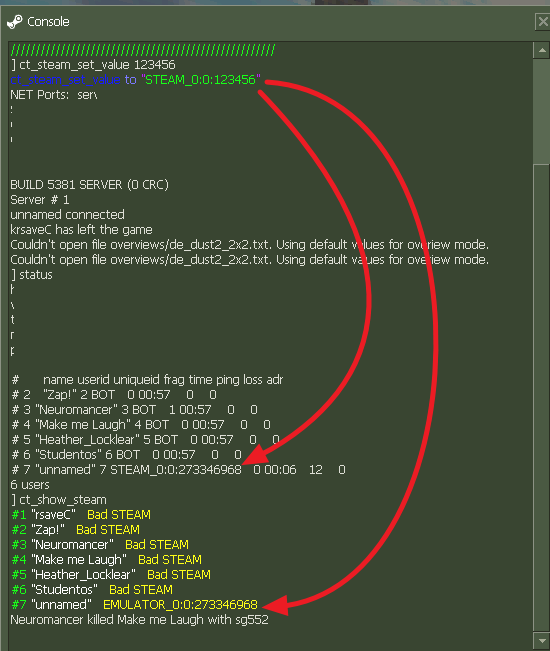Click the green STEAM_0:0:123456 value text

[x=201, y=80]
